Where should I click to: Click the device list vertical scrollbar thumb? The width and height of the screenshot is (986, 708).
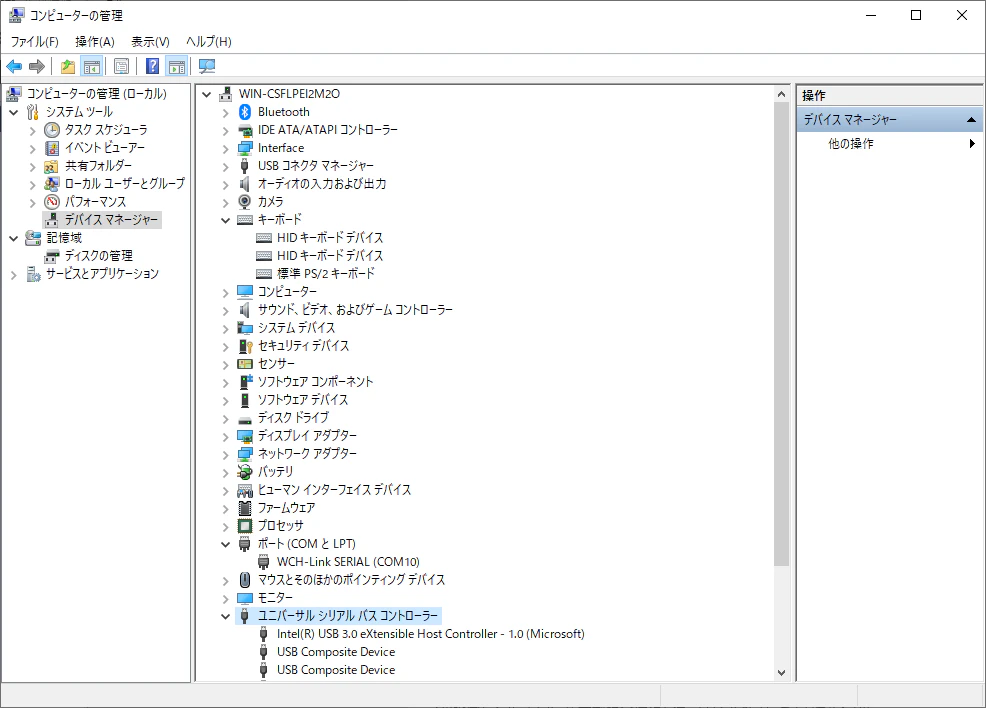[781, 334]
